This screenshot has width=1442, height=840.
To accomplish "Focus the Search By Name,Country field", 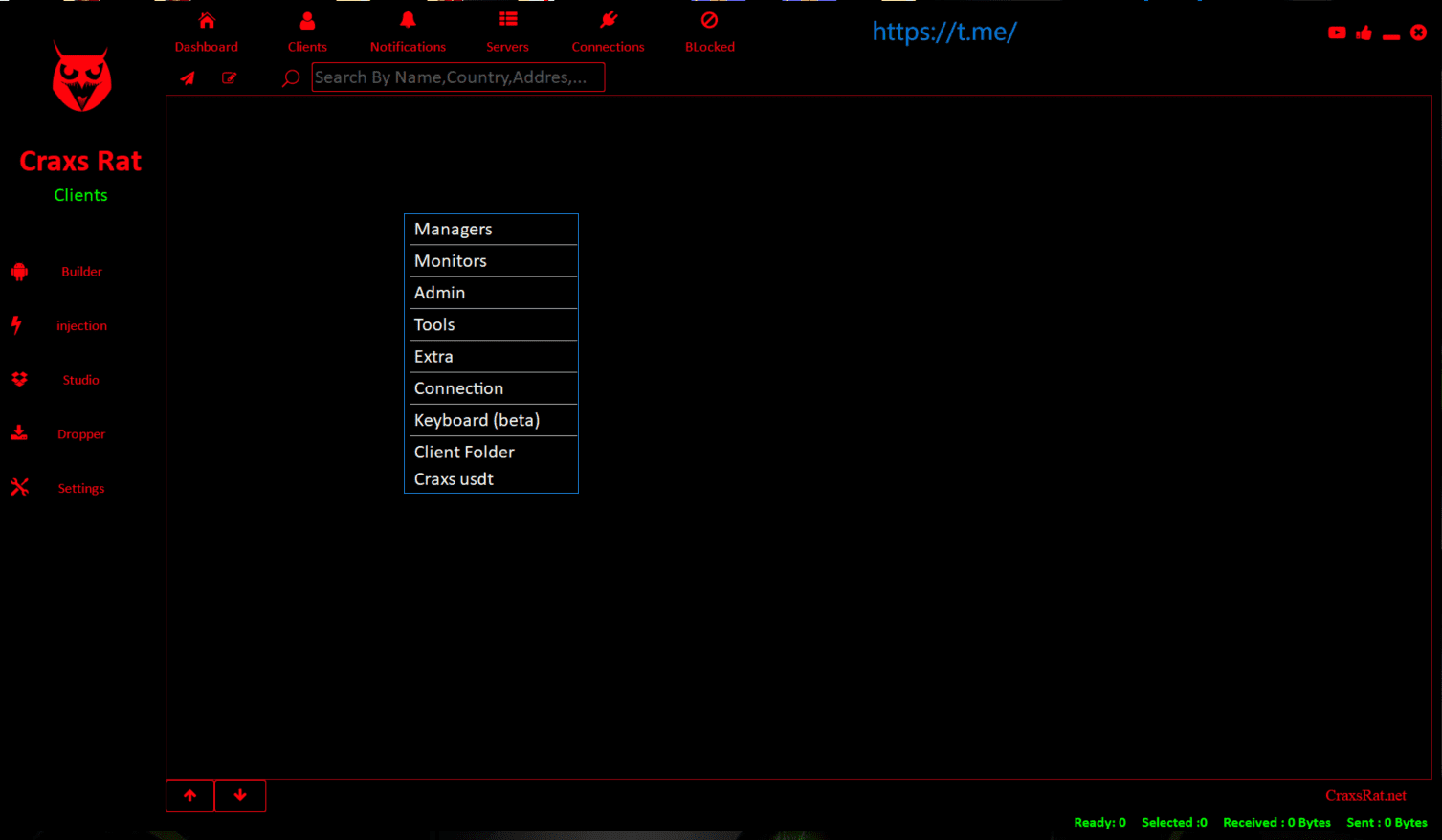I will (x=458, y=77).
